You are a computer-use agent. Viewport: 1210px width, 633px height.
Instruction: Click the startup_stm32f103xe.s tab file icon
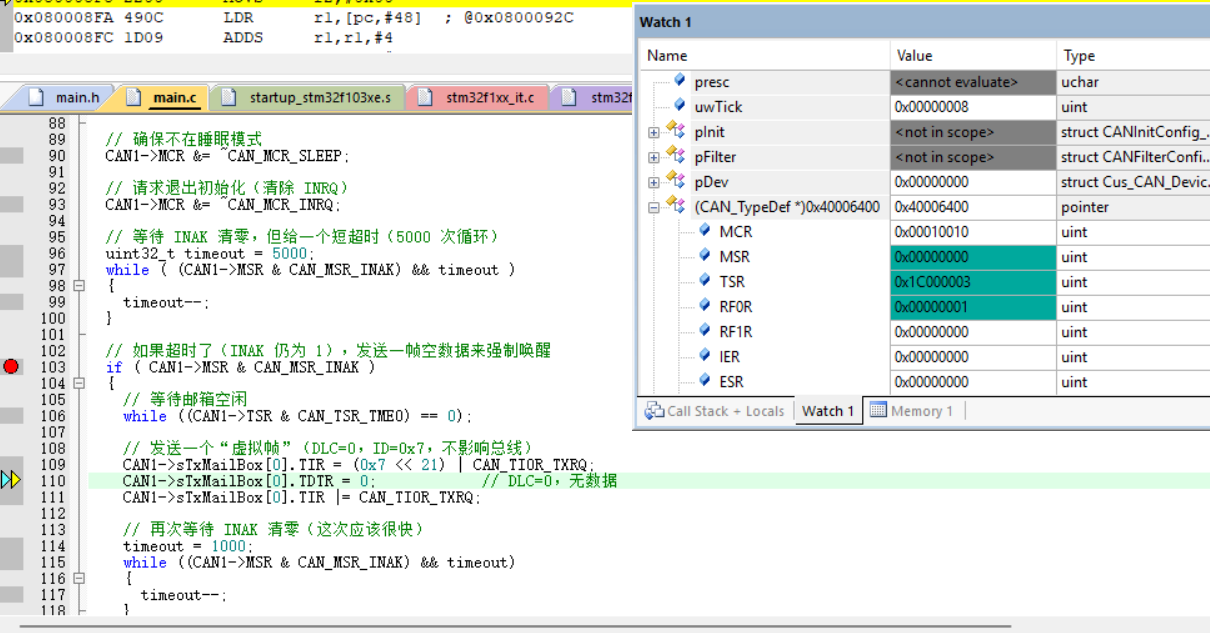point(229,97)
